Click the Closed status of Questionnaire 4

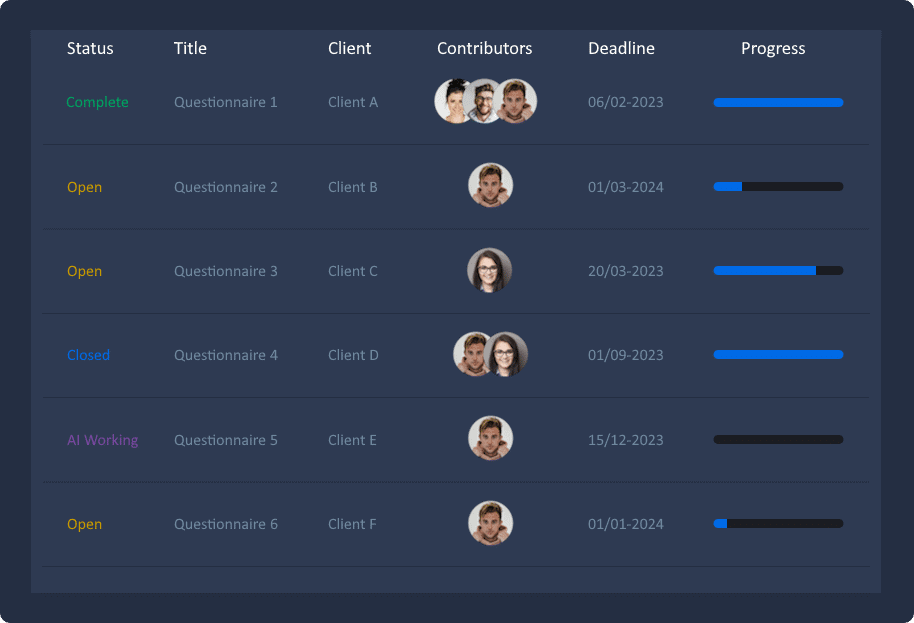point(88,355)
